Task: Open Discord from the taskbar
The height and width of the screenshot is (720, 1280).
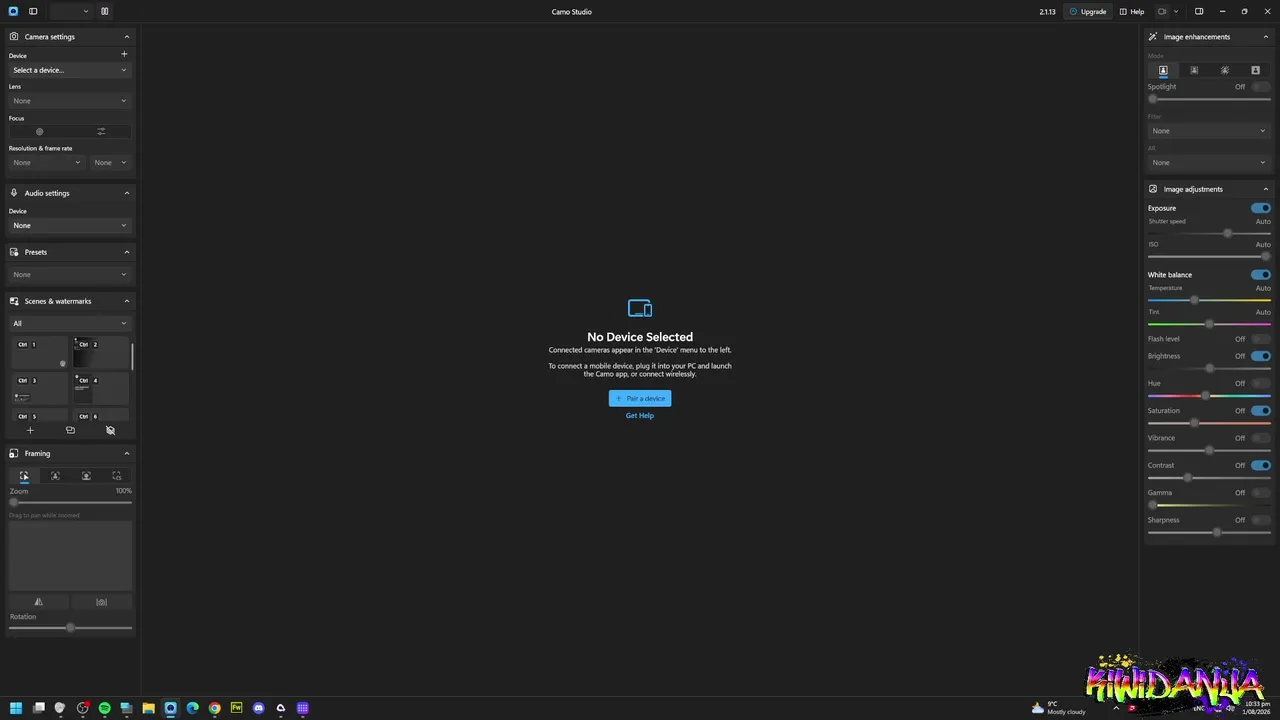Action: (x=259, y=708)
